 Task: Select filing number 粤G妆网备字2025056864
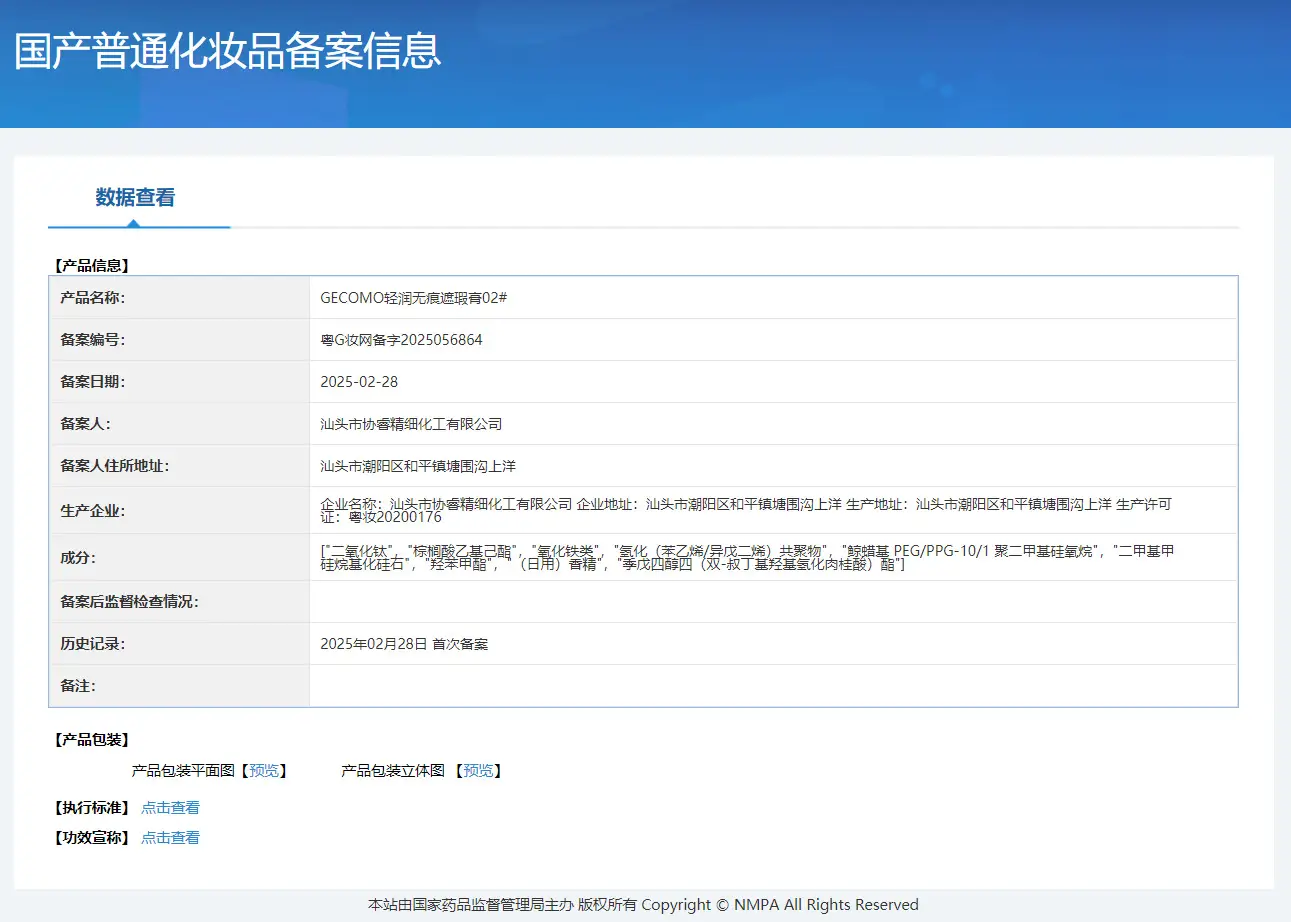[x=401, y=340]
